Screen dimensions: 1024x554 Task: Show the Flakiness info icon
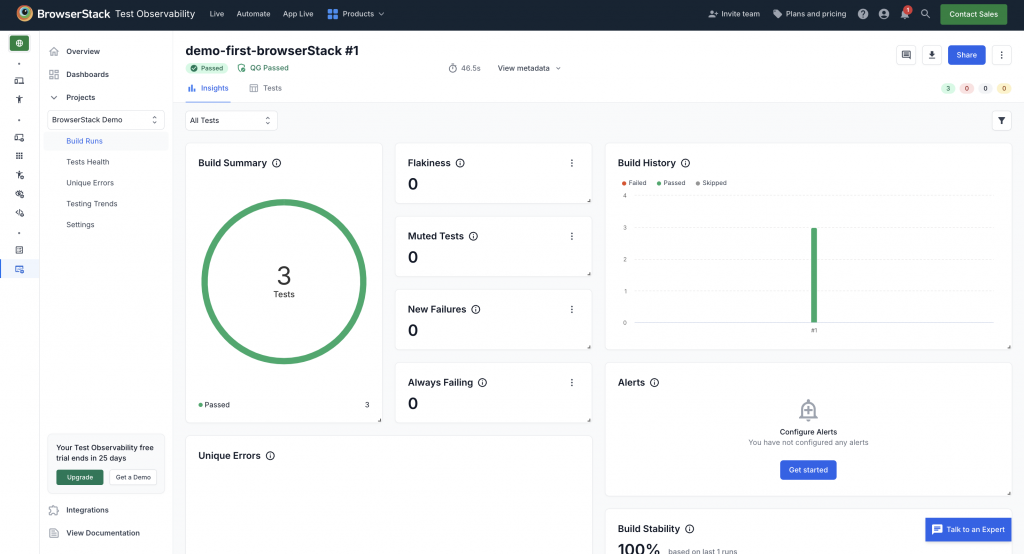[x=460, y=163]
